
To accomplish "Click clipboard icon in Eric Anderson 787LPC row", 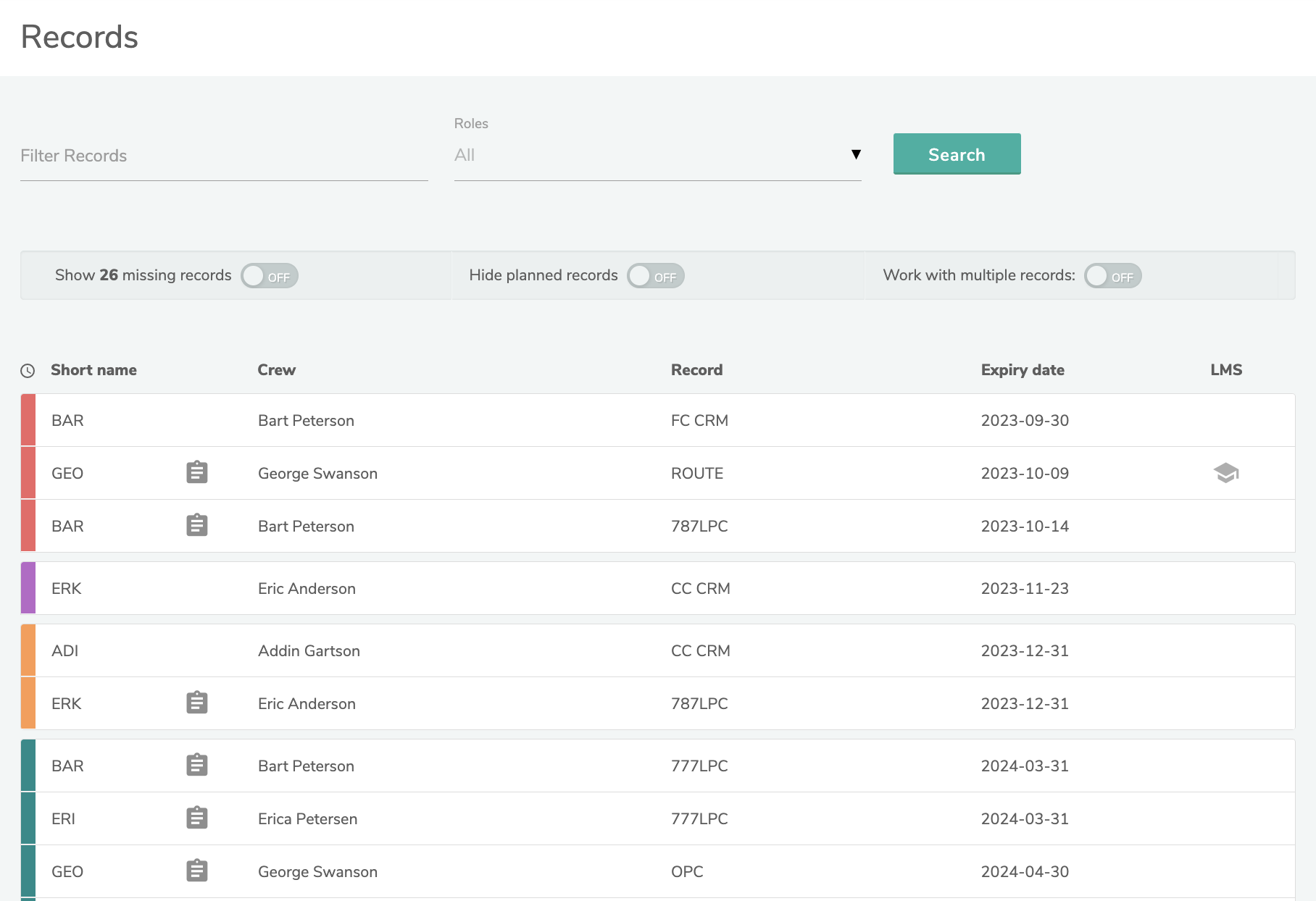I will [x=197, y=703].
